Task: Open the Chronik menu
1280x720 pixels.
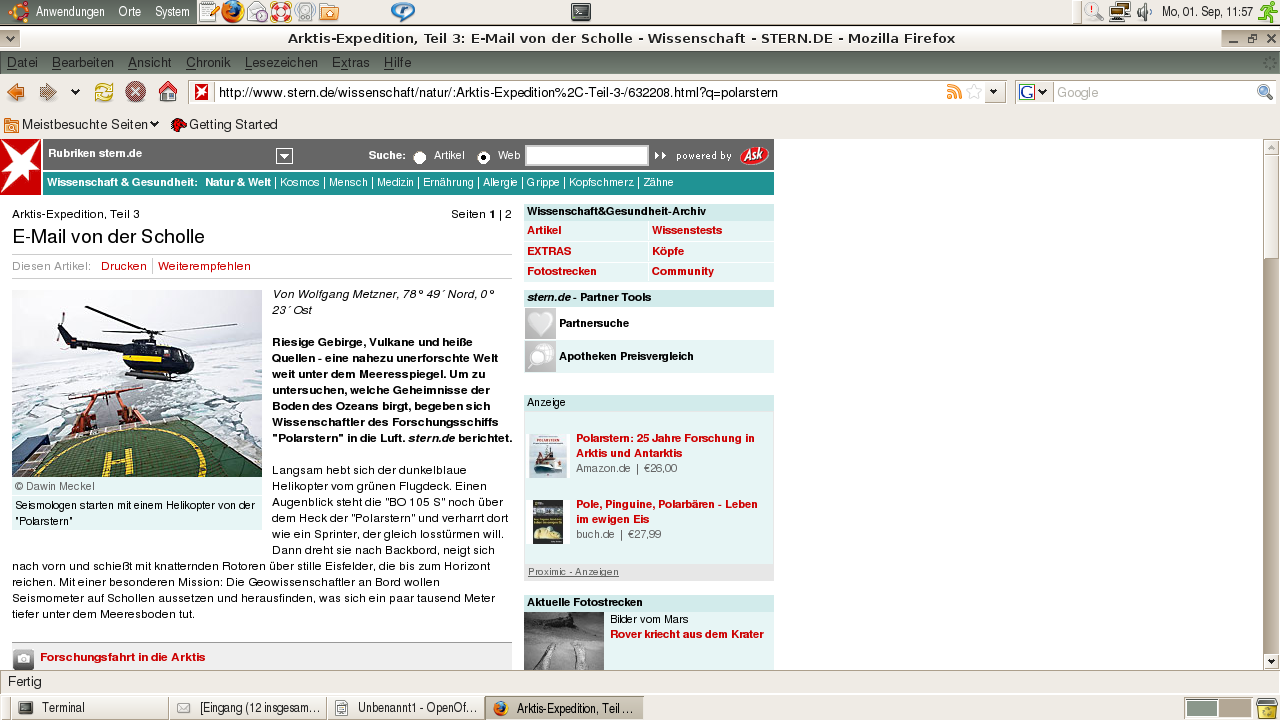Action: click(208, 63)
